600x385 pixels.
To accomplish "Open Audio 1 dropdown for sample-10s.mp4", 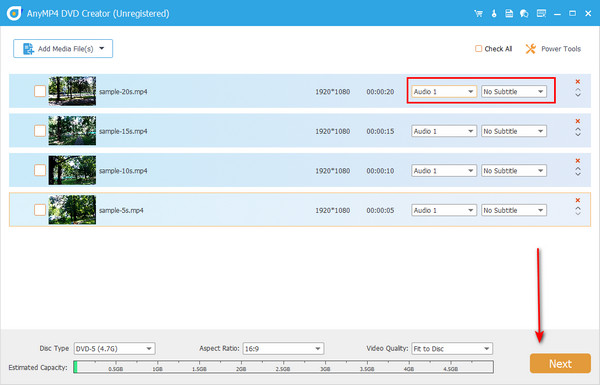I will click(x=444, y=171).
